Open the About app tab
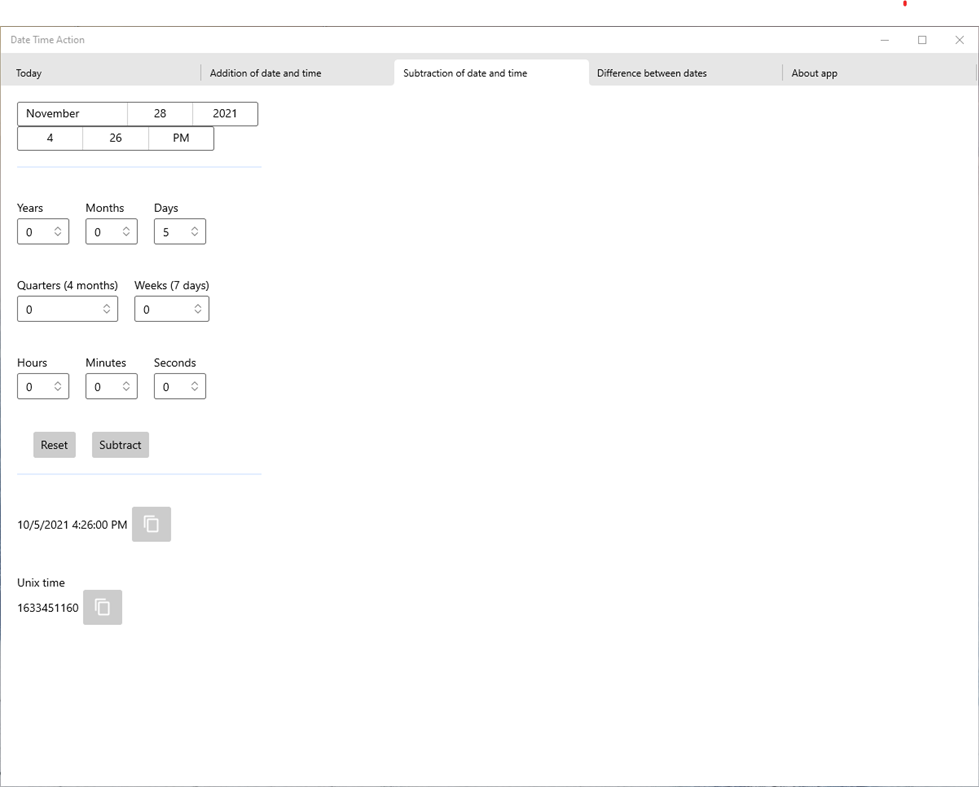979x787 pixels. coord(879,73)
